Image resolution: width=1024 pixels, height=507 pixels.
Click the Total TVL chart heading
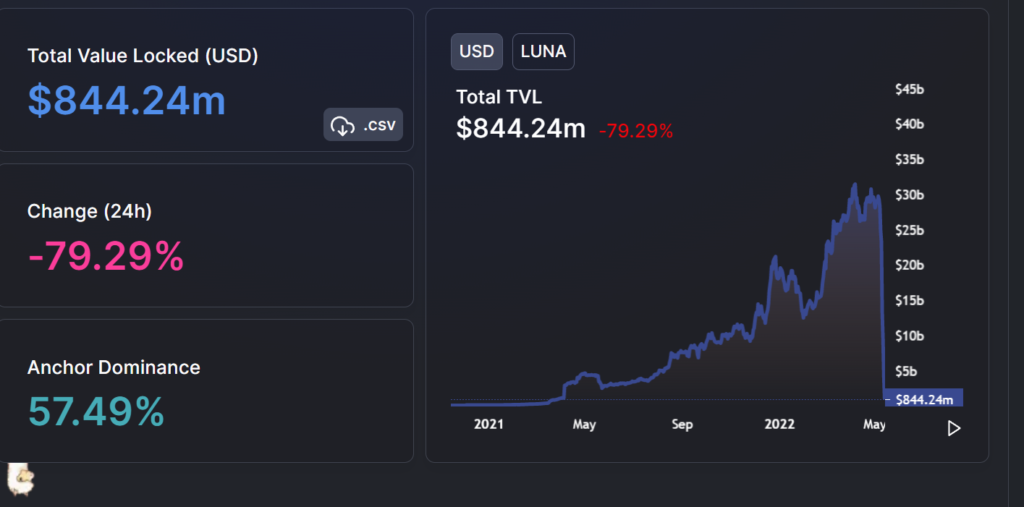499,97
